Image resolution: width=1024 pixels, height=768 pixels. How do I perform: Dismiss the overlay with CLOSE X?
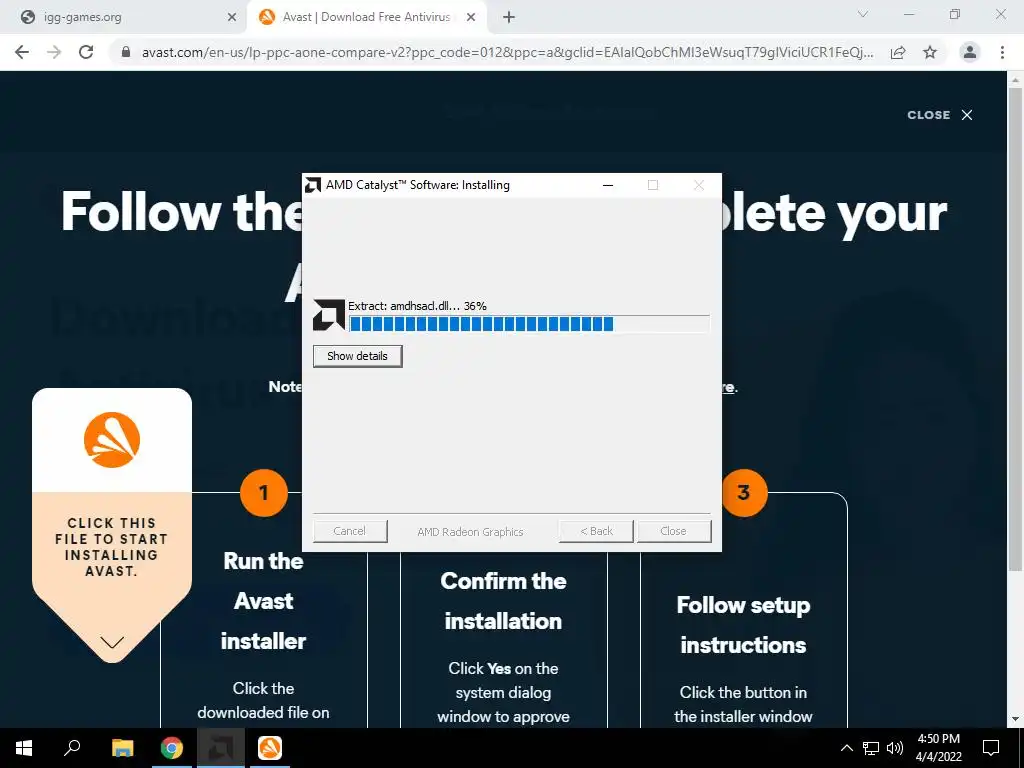click(x=940, y=115)
